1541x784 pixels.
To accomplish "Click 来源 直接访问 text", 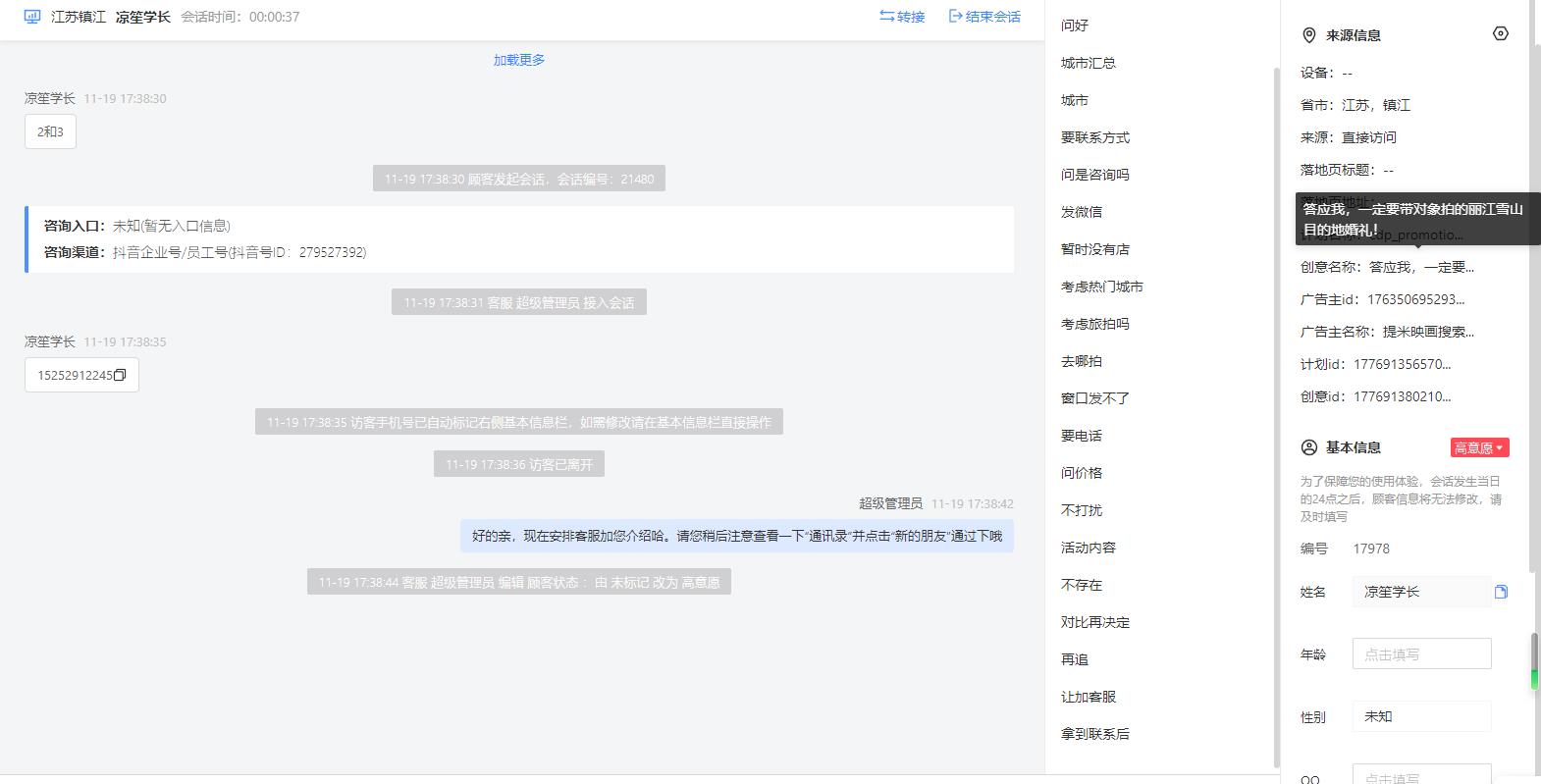I will click(x=1349, y=137).
